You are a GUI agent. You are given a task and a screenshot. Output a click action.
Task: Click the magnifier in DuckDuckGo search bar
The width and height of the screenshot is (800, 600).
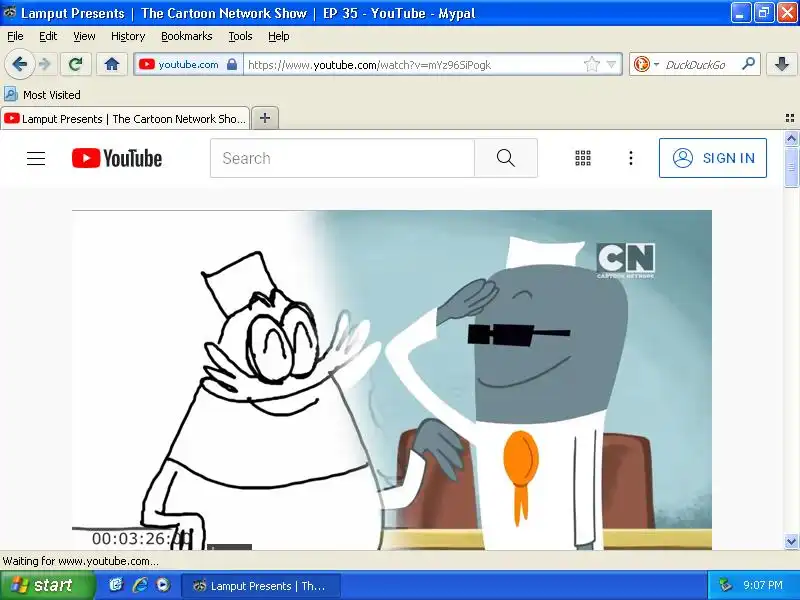pyautogui.click(x=748, y=64)
